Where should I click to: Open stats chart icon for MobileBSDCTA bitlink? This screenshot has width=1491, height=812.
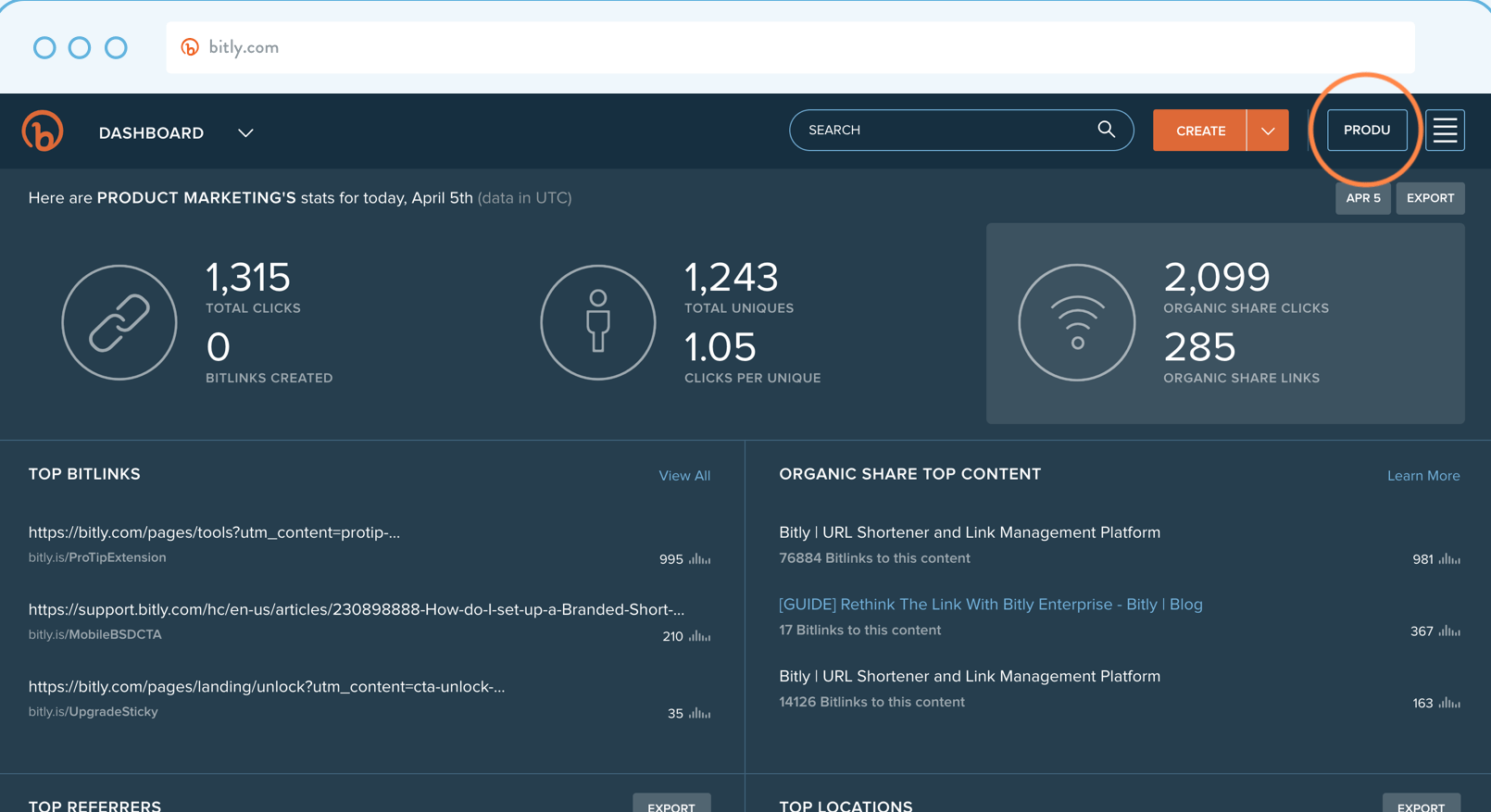coord(700,636)
